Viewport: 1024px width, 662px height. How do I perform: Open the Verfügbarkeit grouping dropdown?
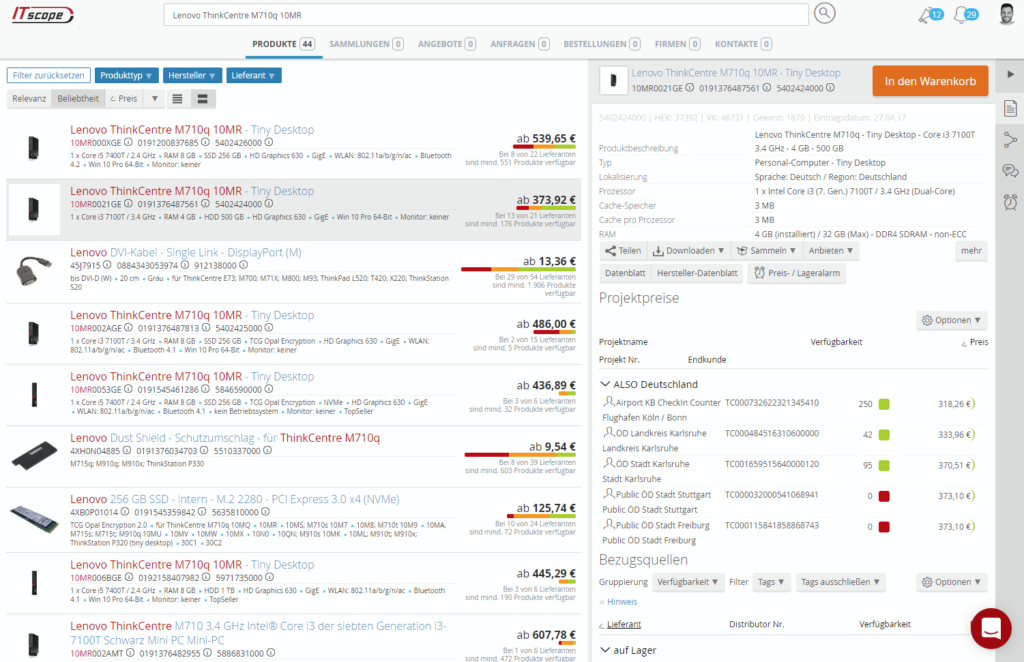pyautogui.click(x=688, y=582)
